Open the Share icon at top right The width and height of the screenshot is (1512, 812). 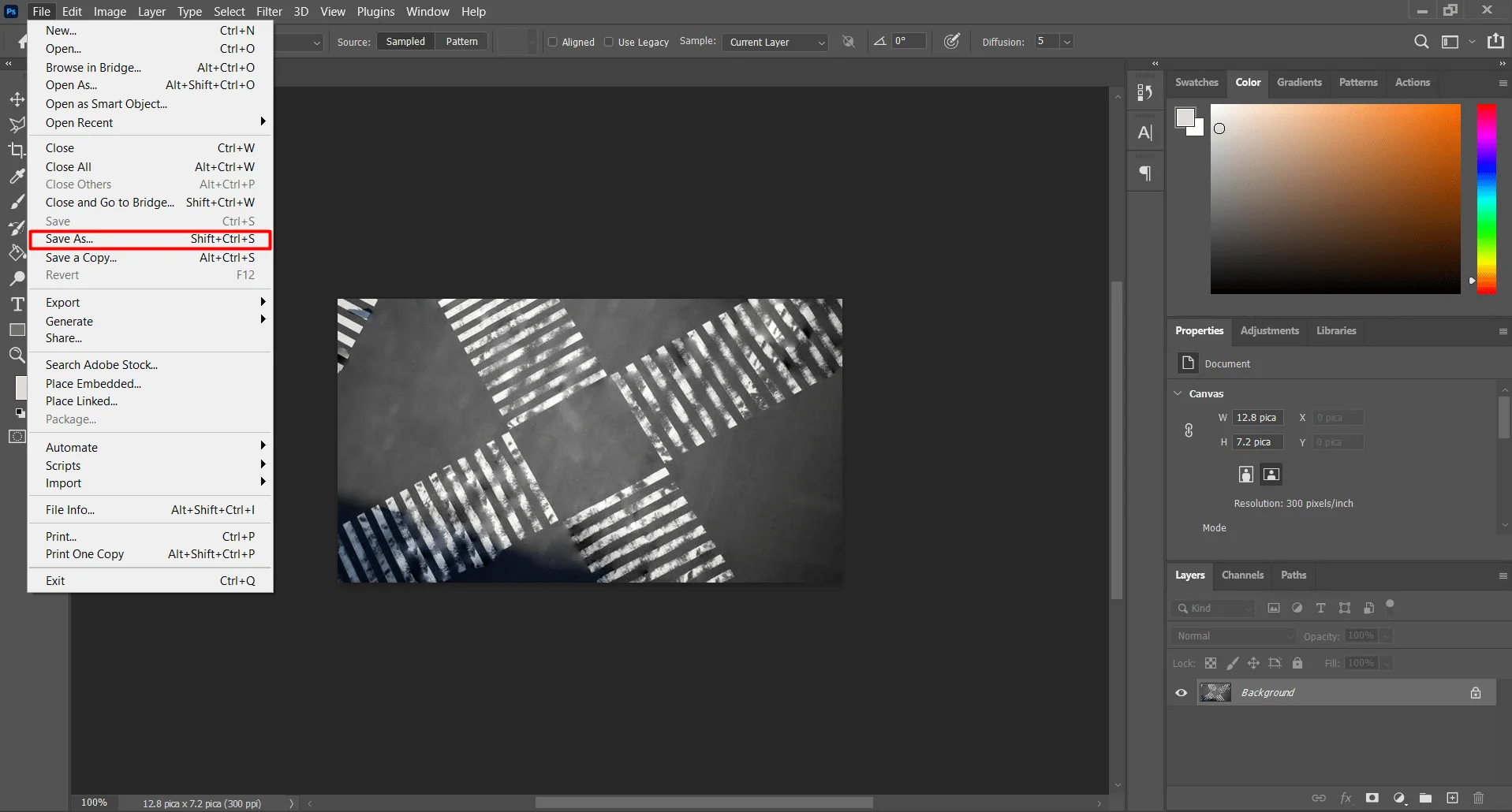tap(1495, 41)
